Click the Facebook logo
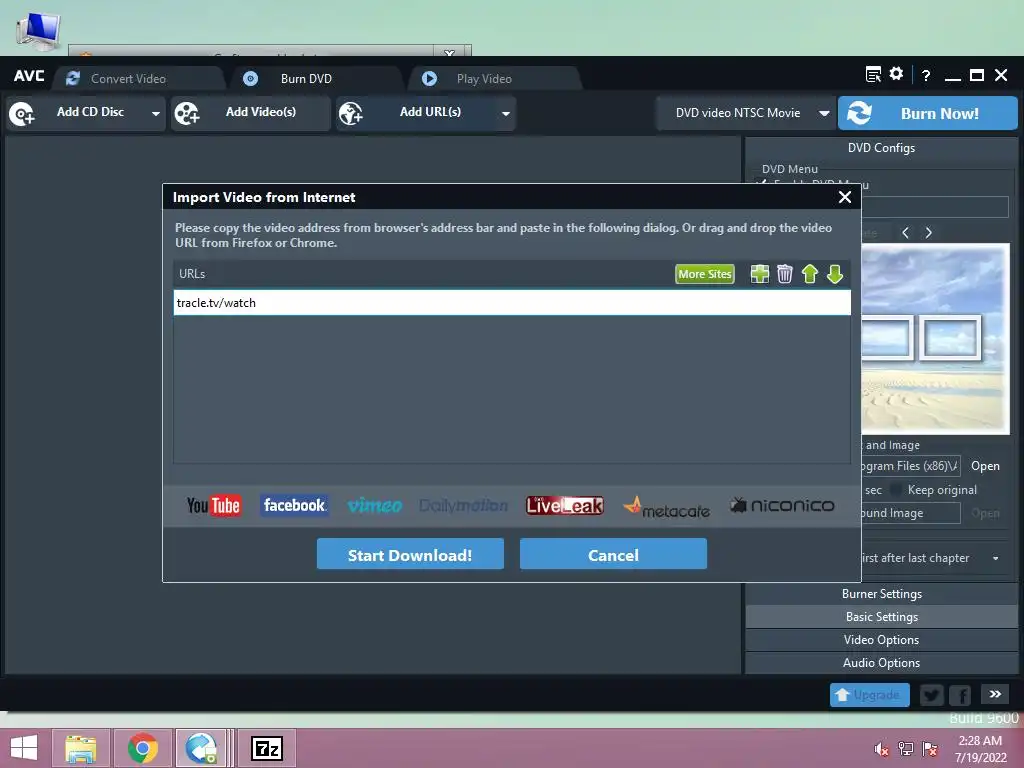Image resolution: width=1024 pixels, height=768 pixels. coord(294,505)
